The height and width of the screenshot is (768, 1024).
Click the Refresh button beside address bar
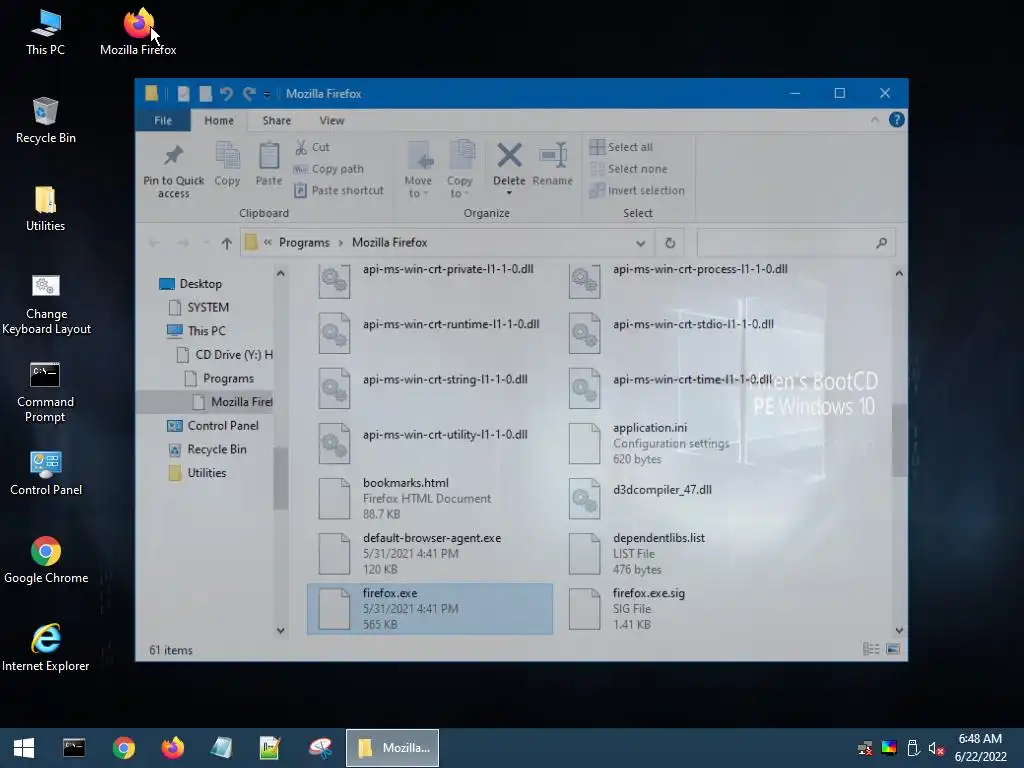(670, 243)
